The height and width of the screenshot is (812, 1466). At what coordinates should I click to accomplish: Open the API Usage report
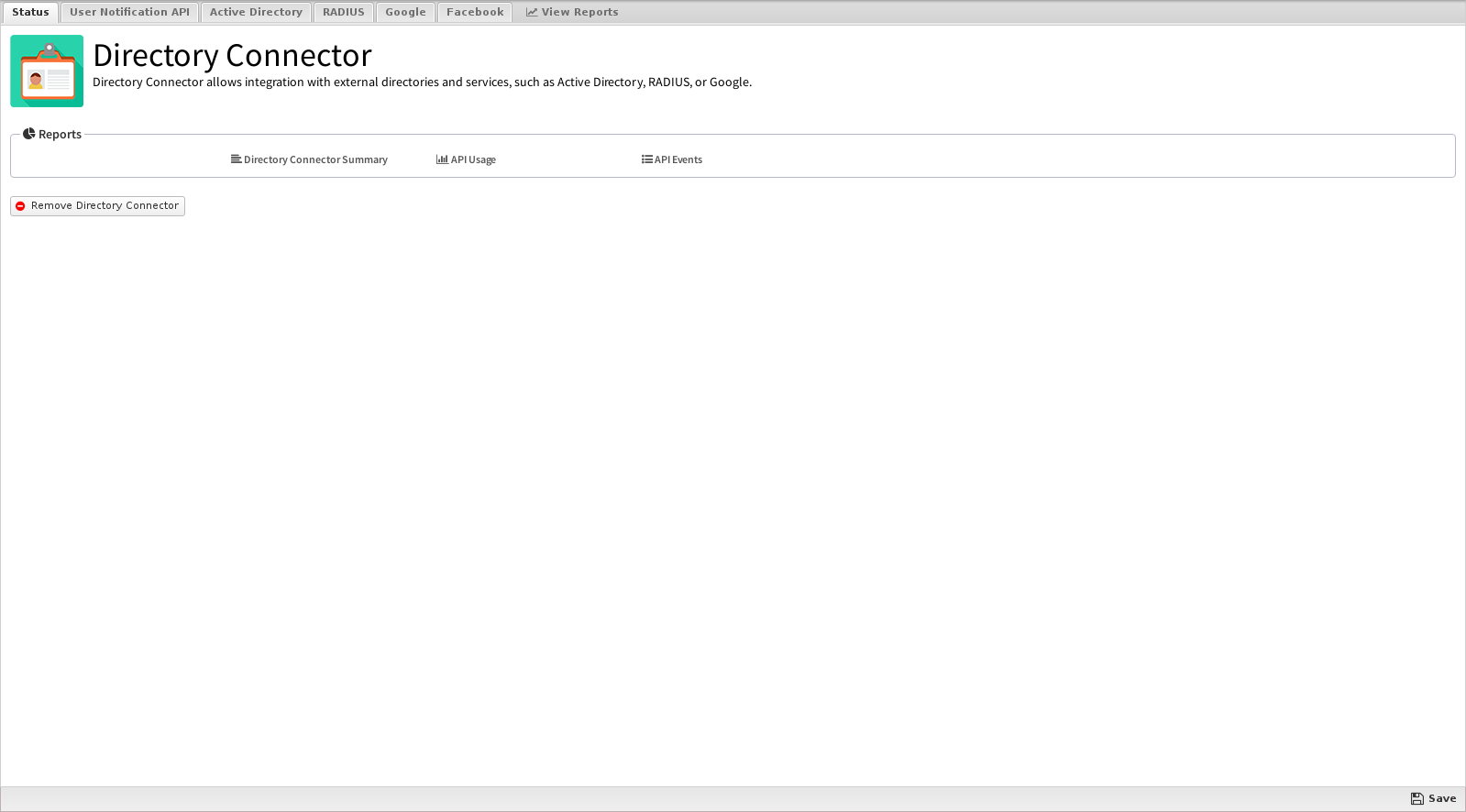tap(466, 159)
